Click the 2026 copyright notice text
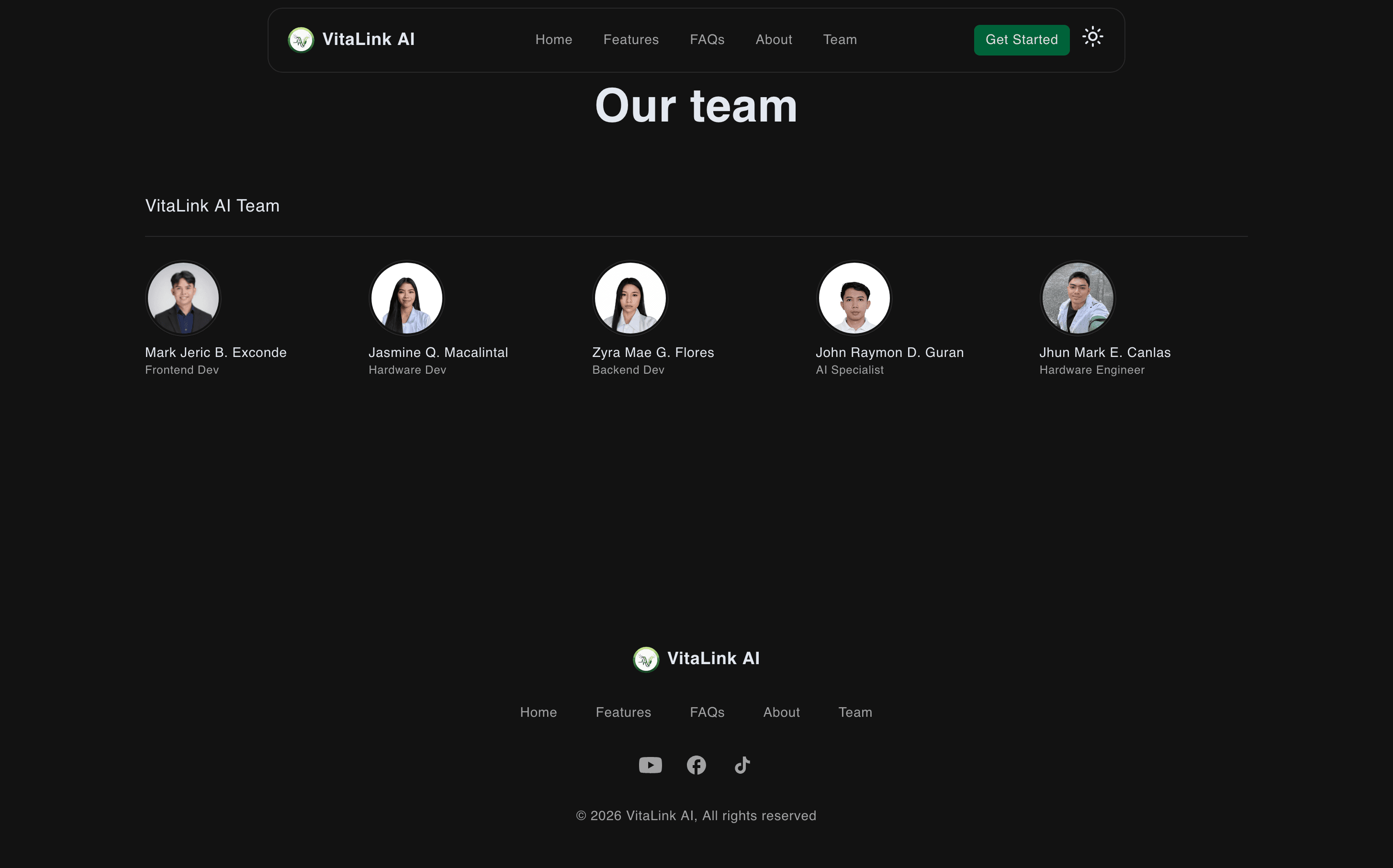 click(x=696, y=816)
